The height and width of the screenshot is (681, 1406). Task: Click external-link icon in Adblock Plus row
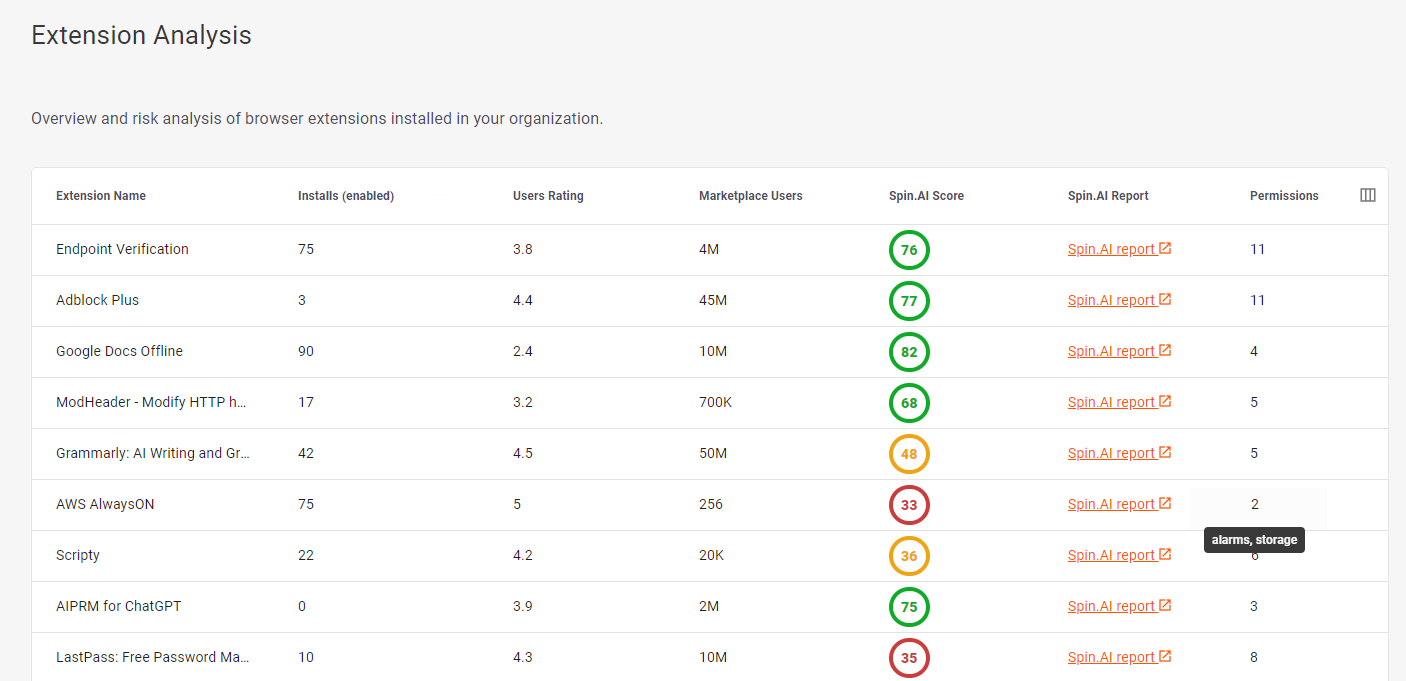(x=1165, y=300)
